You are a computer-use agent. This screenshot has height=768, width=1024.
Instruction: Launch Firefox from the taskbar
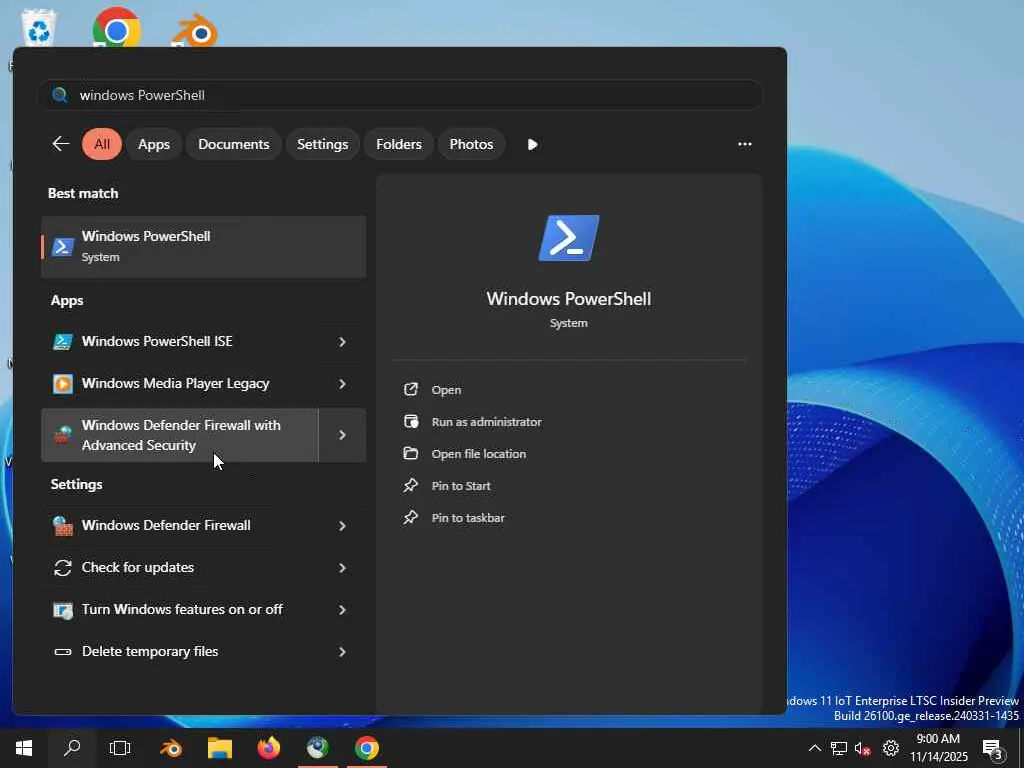click(268, 748)
